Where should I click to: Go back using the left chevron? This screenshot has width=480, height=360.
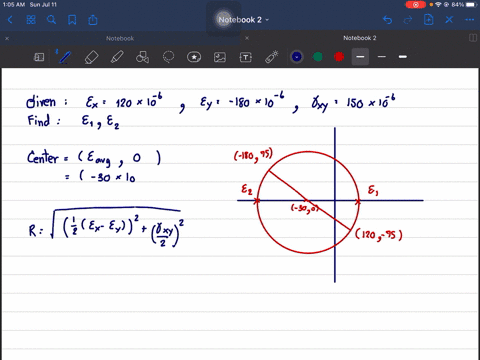pos(10,20)
